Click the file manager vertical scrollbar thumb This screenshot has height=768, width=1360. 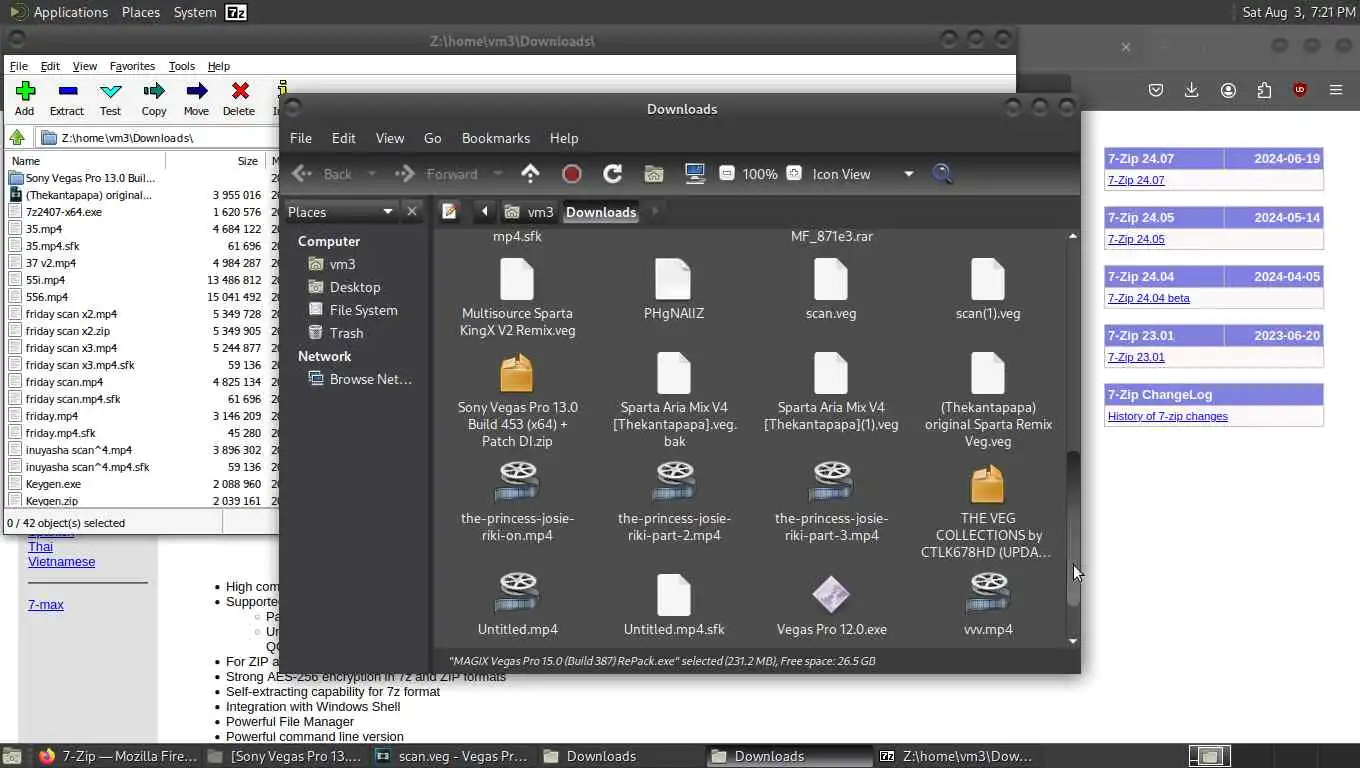coord(1073,527)
